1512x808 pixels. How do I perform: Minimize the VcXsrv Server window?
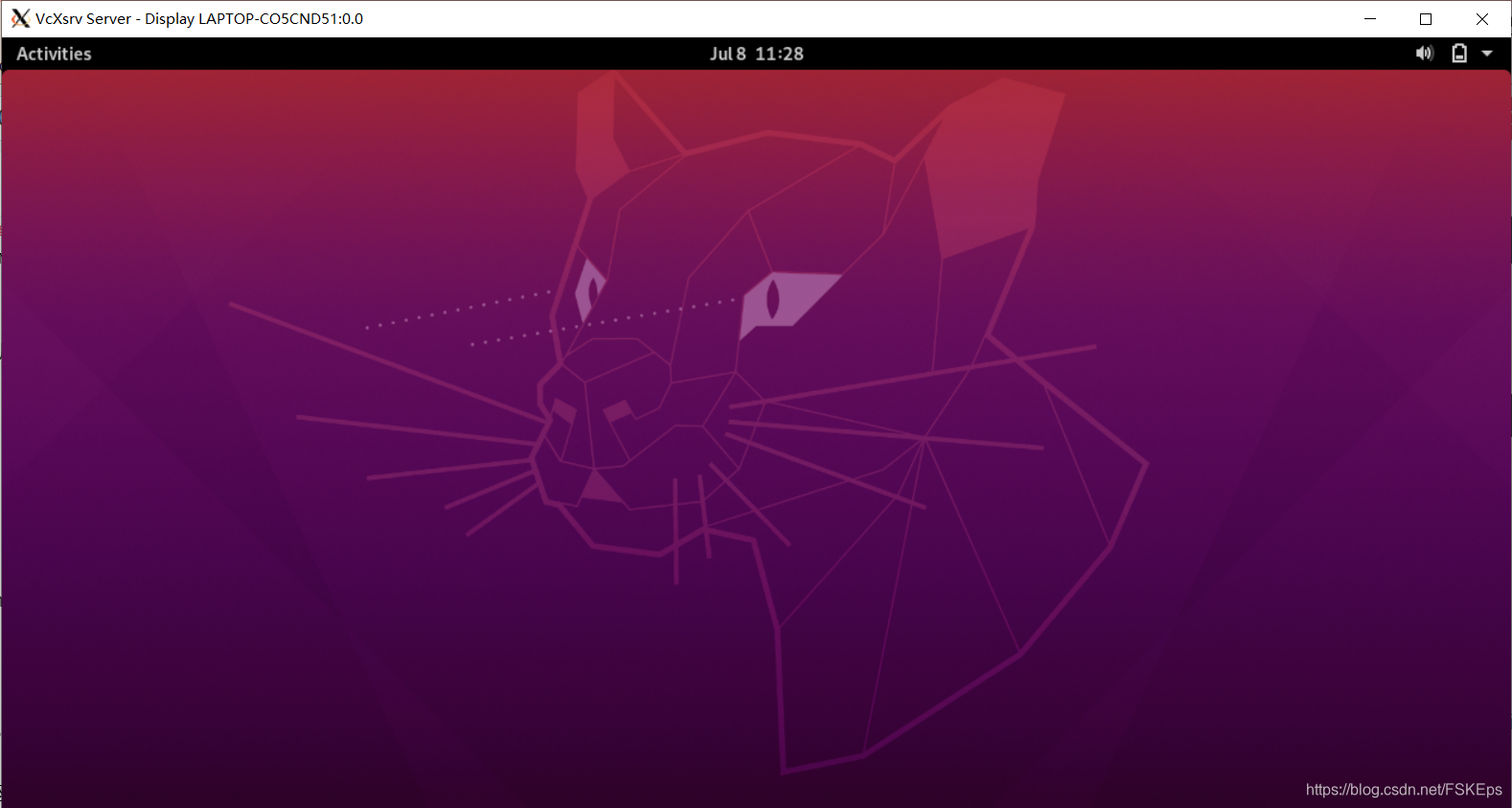coord(1370,18)
